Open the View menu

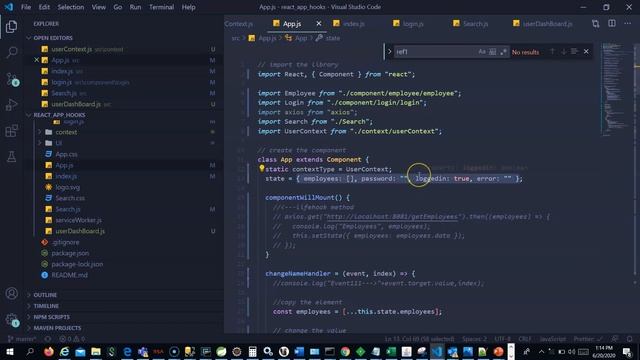(x=98, y=7)
